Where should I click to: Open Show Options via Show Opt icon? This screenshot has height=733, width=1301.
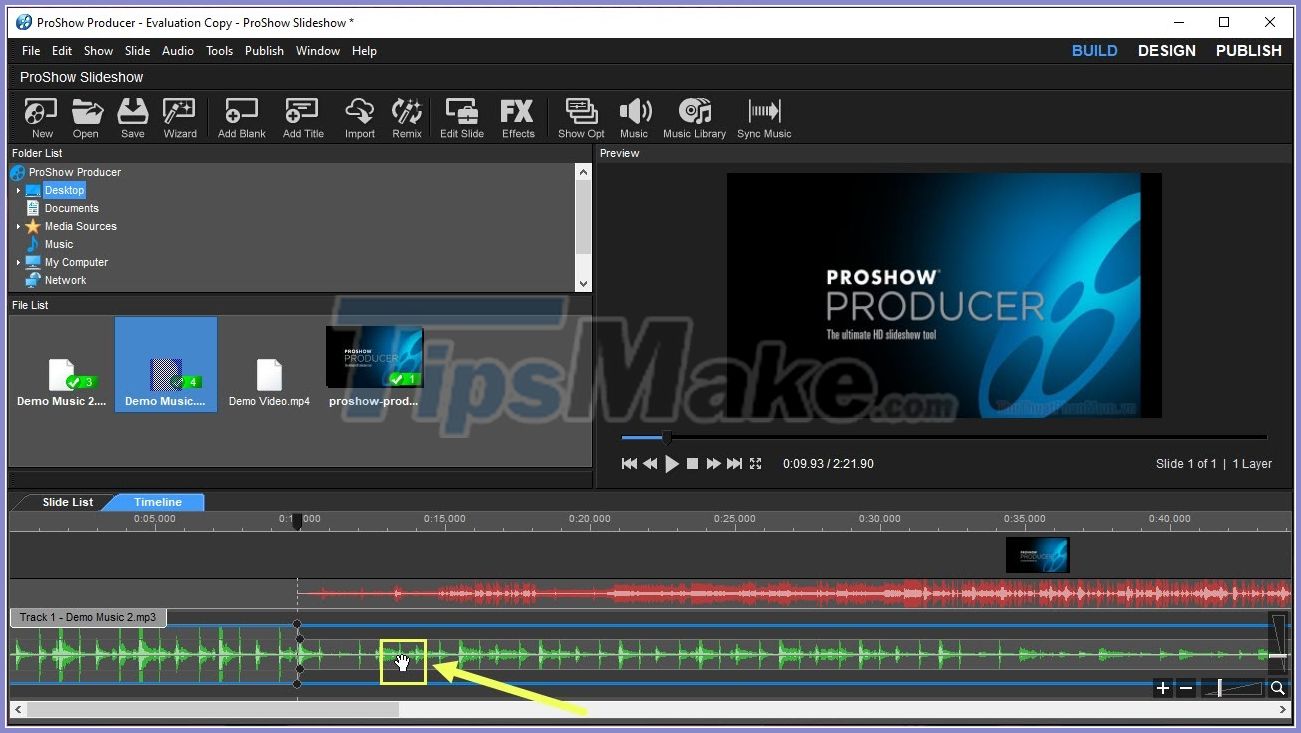coord(580,117)
